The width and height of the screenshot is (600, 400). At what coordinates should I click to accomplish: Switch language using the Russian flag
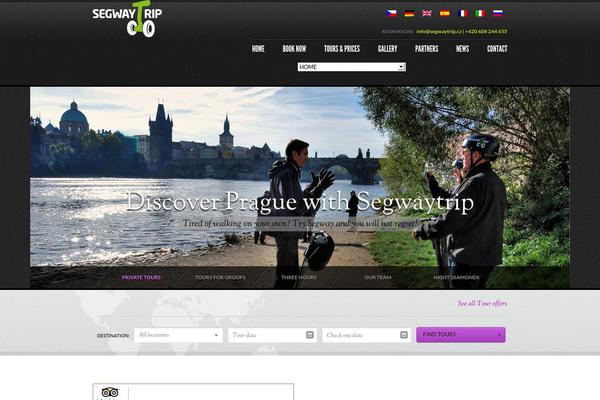click(x=498, y=13)
